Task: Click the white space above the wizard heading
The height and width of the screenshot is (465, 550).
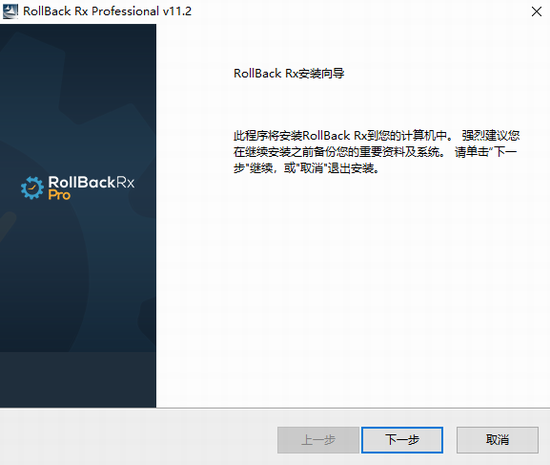Action: [353, 45]
